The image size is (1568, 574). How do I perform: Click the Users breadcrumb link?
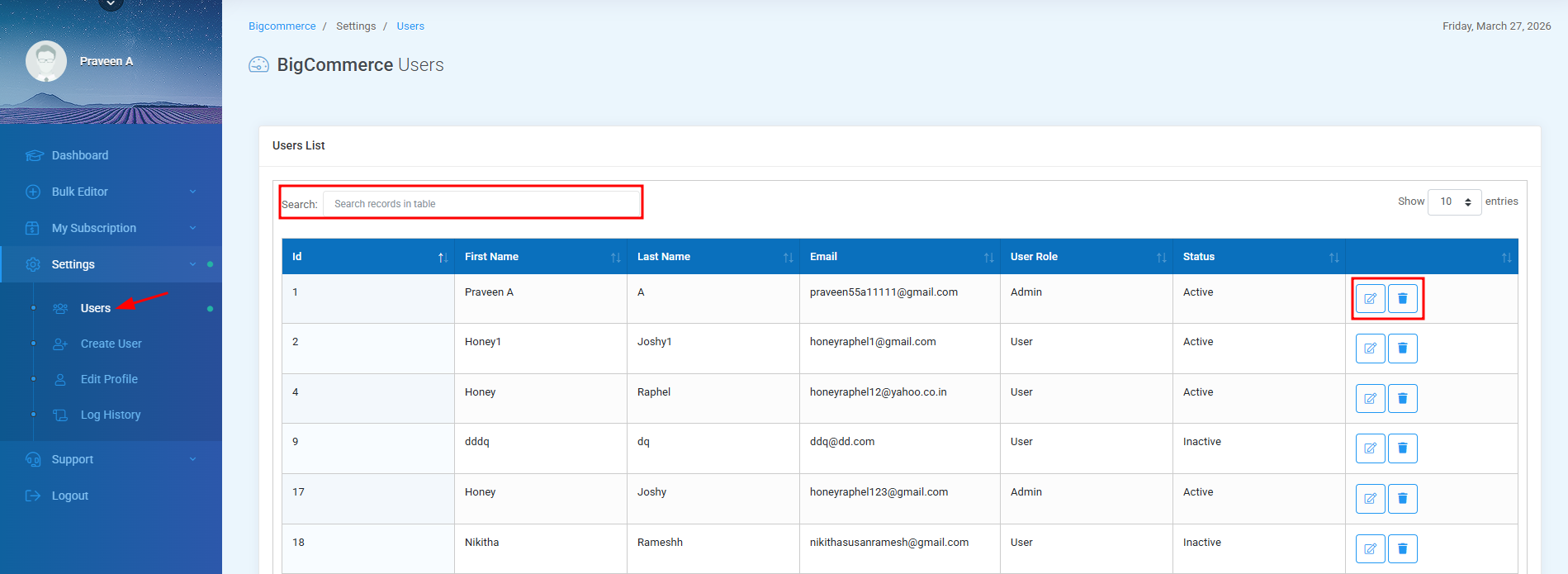tap(410, 26)
